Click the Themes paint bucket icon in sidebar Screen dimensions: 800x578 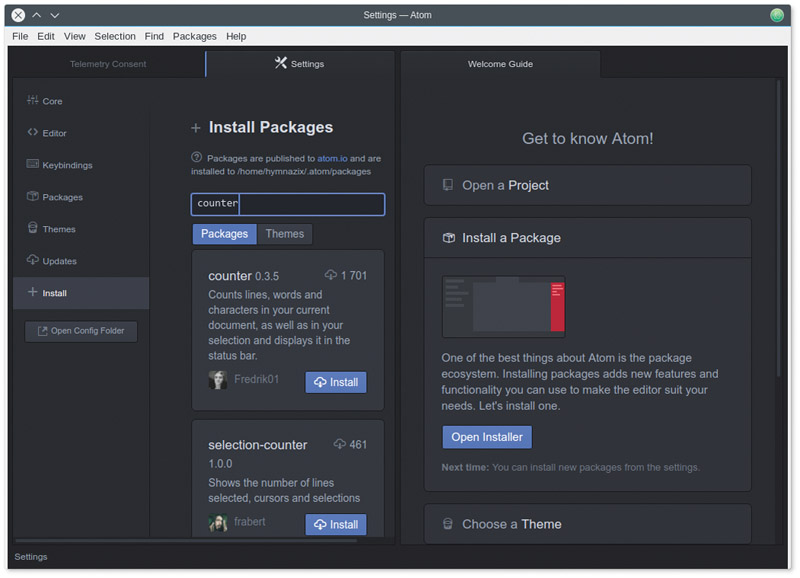coord(33,228)
